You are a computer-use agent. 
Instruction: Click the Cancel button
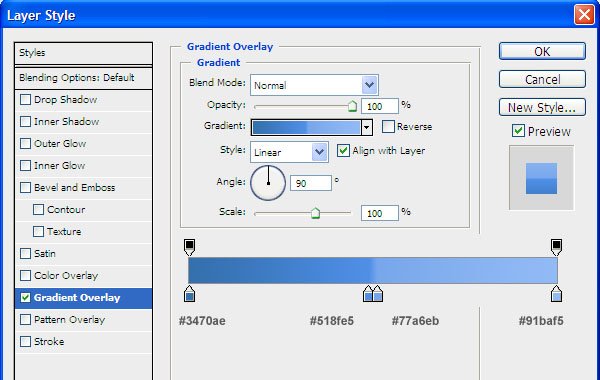pos(542,79)
